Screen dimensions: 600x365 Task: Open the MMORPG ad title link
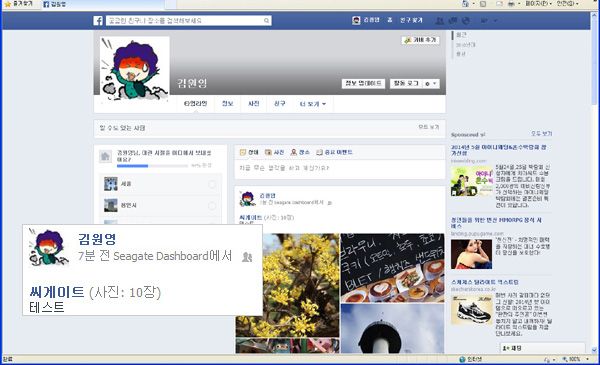[x=496, y=223]
